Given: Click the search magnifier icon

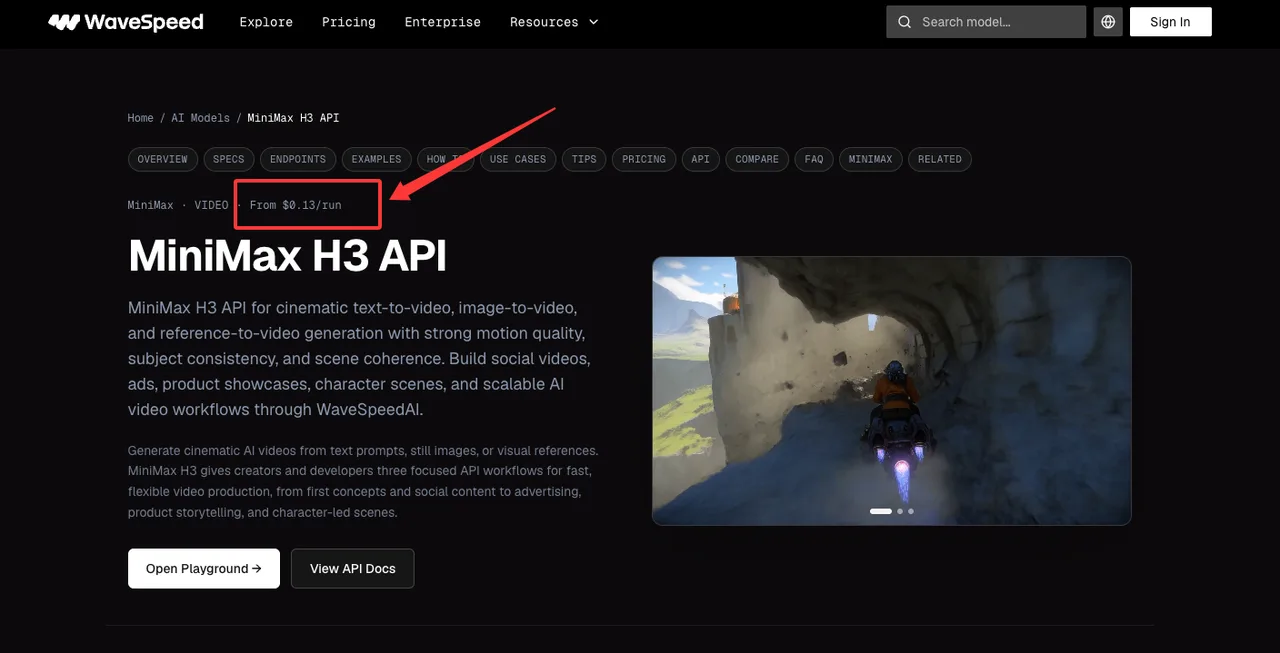Looking at the screenshot, I should (x=904, y=22).
